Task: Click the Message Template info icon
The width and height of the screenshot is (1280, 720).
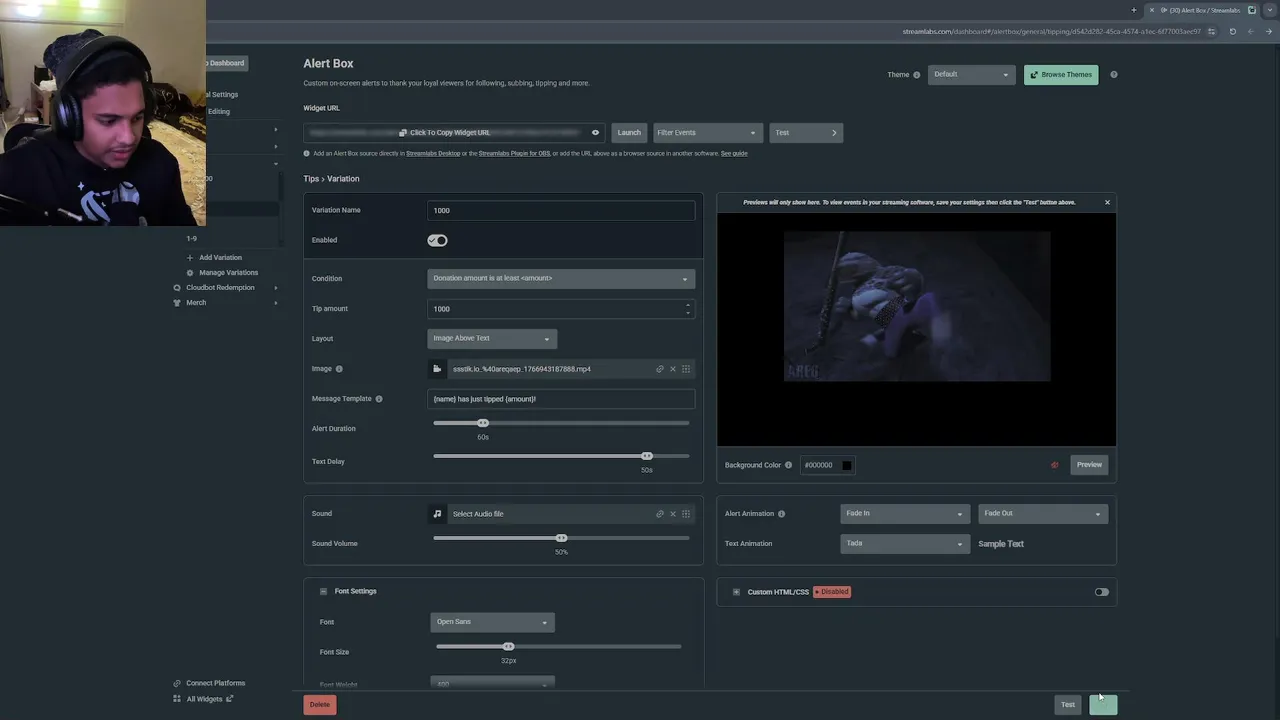Action: tap(379, 399)
